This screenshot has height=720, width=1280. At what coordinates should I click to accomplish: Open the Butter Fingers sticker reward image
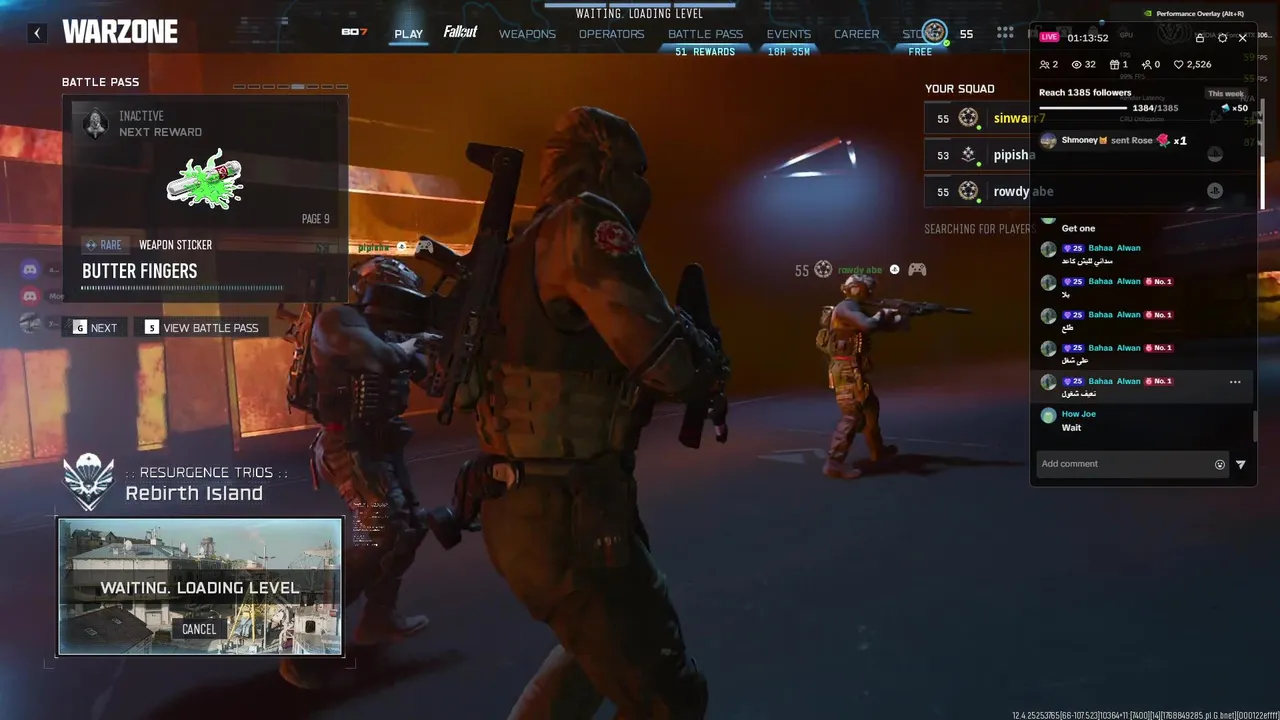(205, 178)
